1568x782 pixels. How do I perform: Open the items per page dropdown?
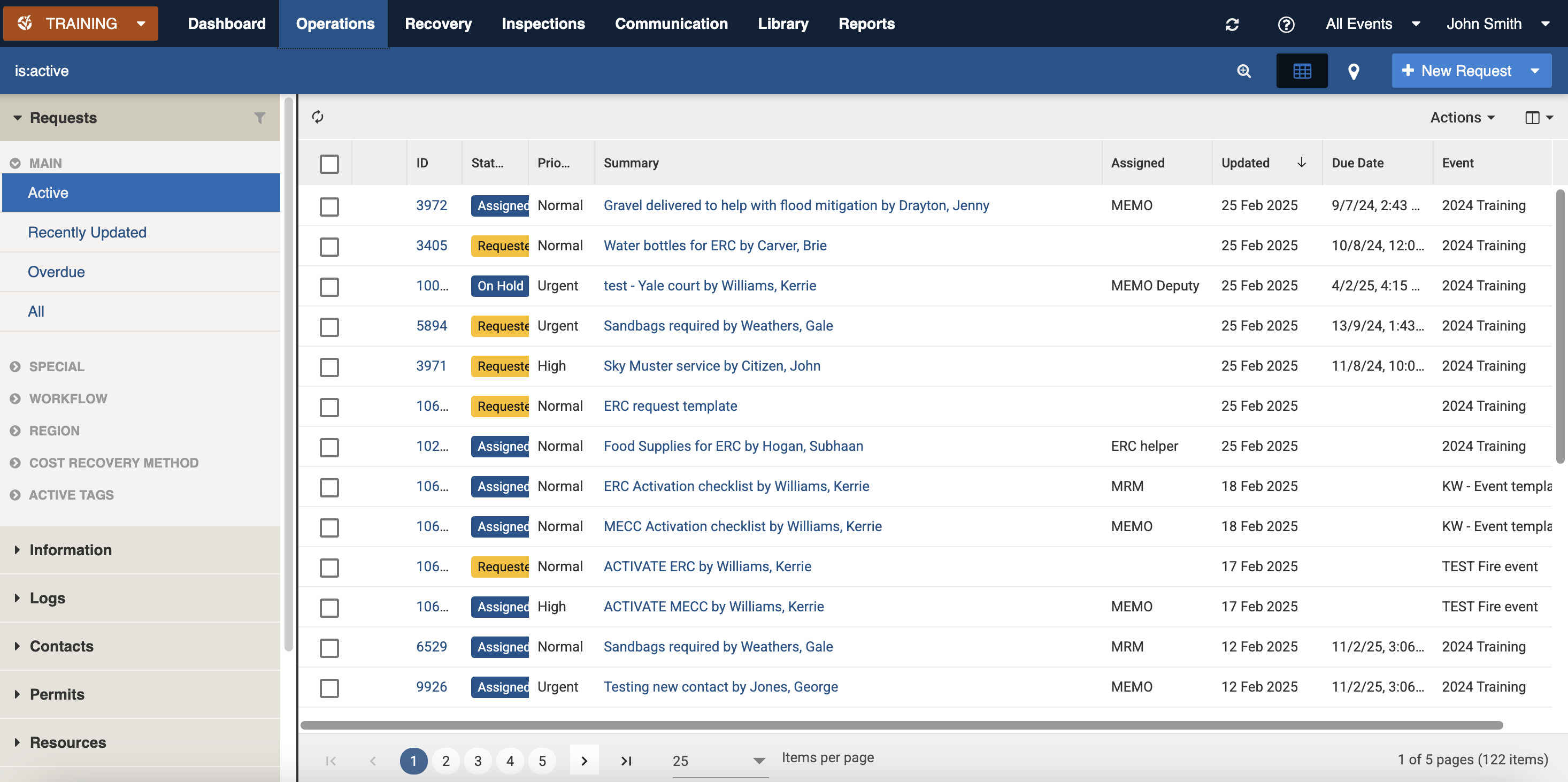[x=718, y=760]
